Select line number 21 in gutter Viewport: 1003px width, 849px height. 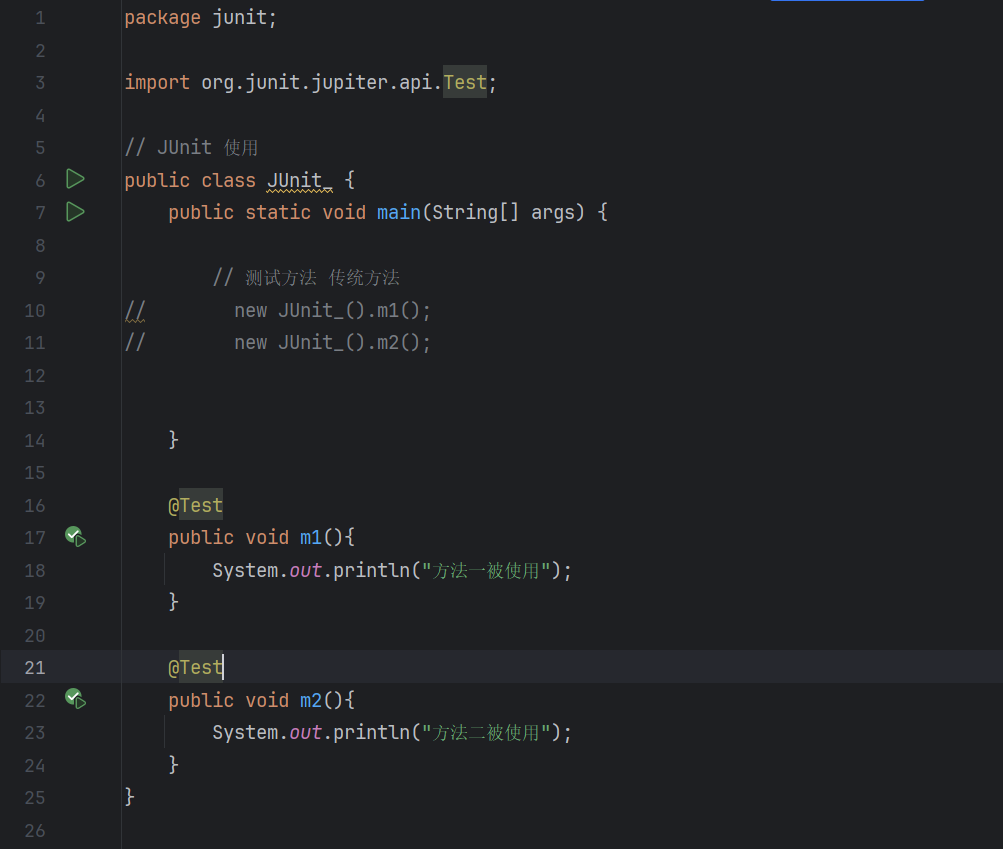[x=35, y=667]
